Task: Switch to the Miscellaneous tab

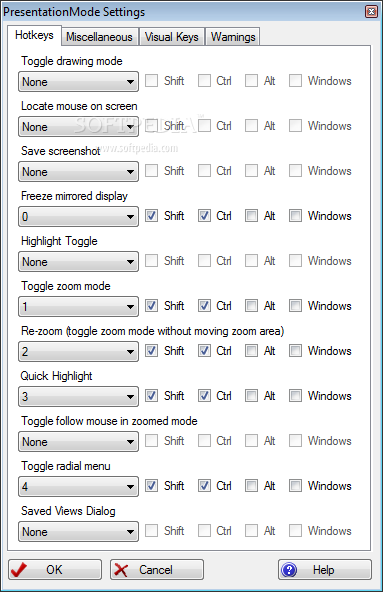Action: click(x=100, y=37)
